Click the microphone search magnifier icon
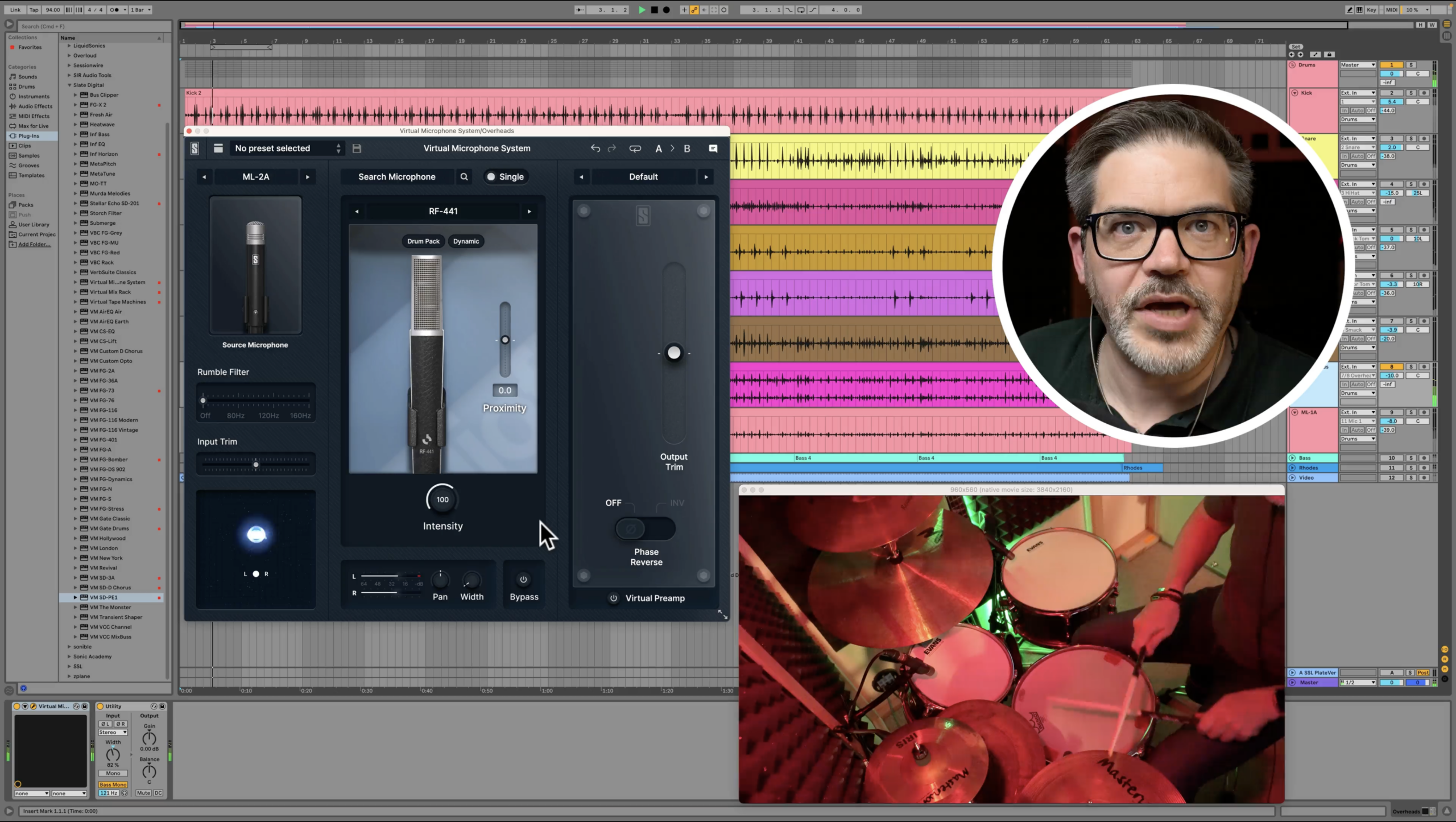Viewport: 1456px width, 822px height. [x=464, y=177]
